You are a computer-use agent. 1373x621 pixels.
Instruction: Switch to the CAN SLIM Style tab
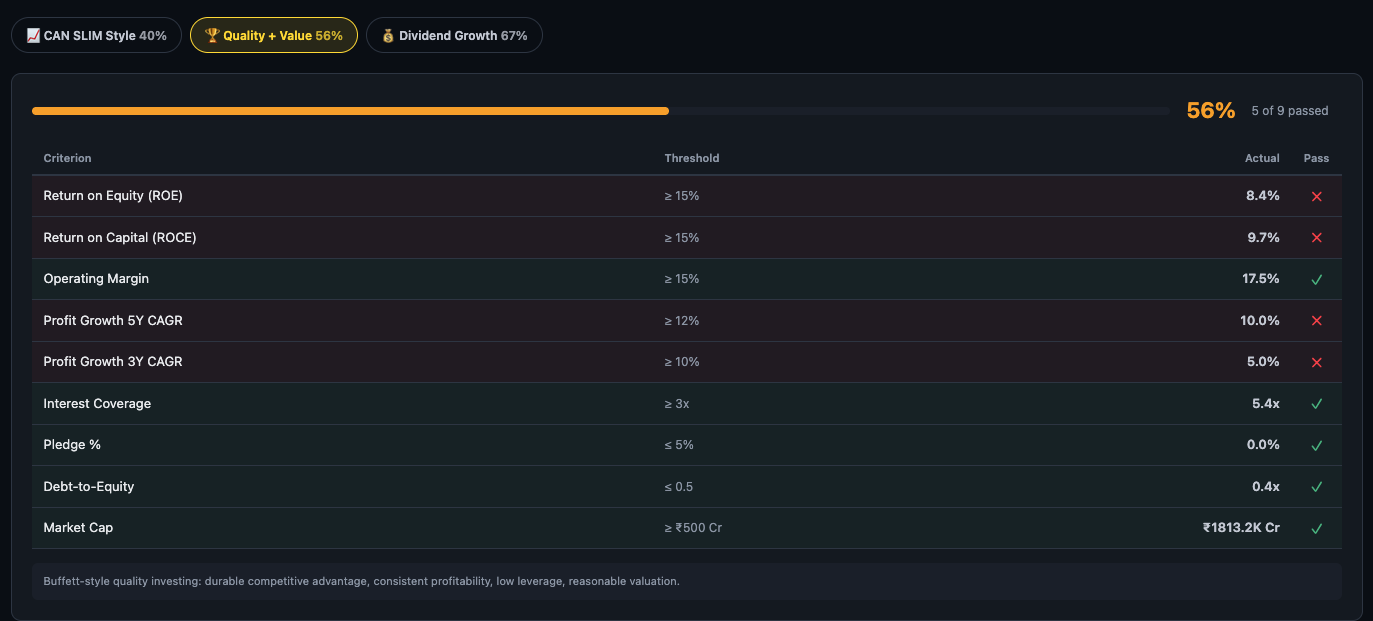96,34
